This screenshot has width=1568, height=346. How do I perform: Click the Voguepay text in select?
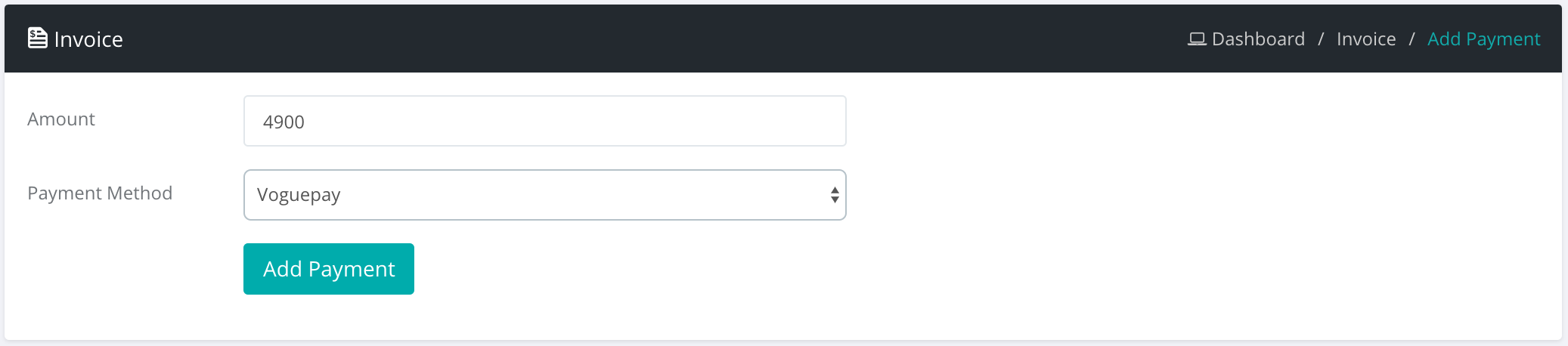click(x=299, y=196)
